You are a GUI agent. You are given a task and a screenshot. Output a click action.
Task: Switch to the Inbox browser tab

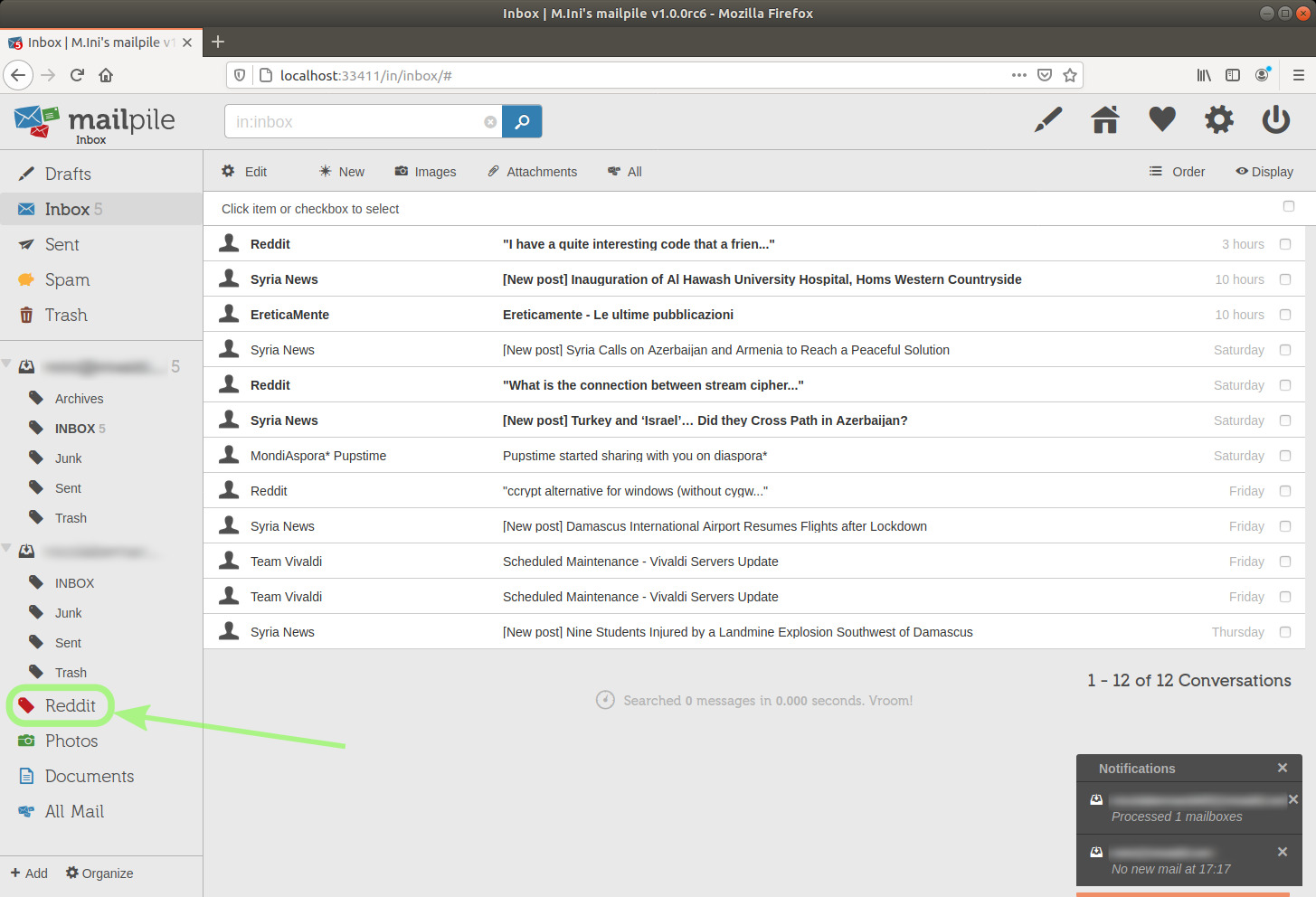[x=99, y=42]
